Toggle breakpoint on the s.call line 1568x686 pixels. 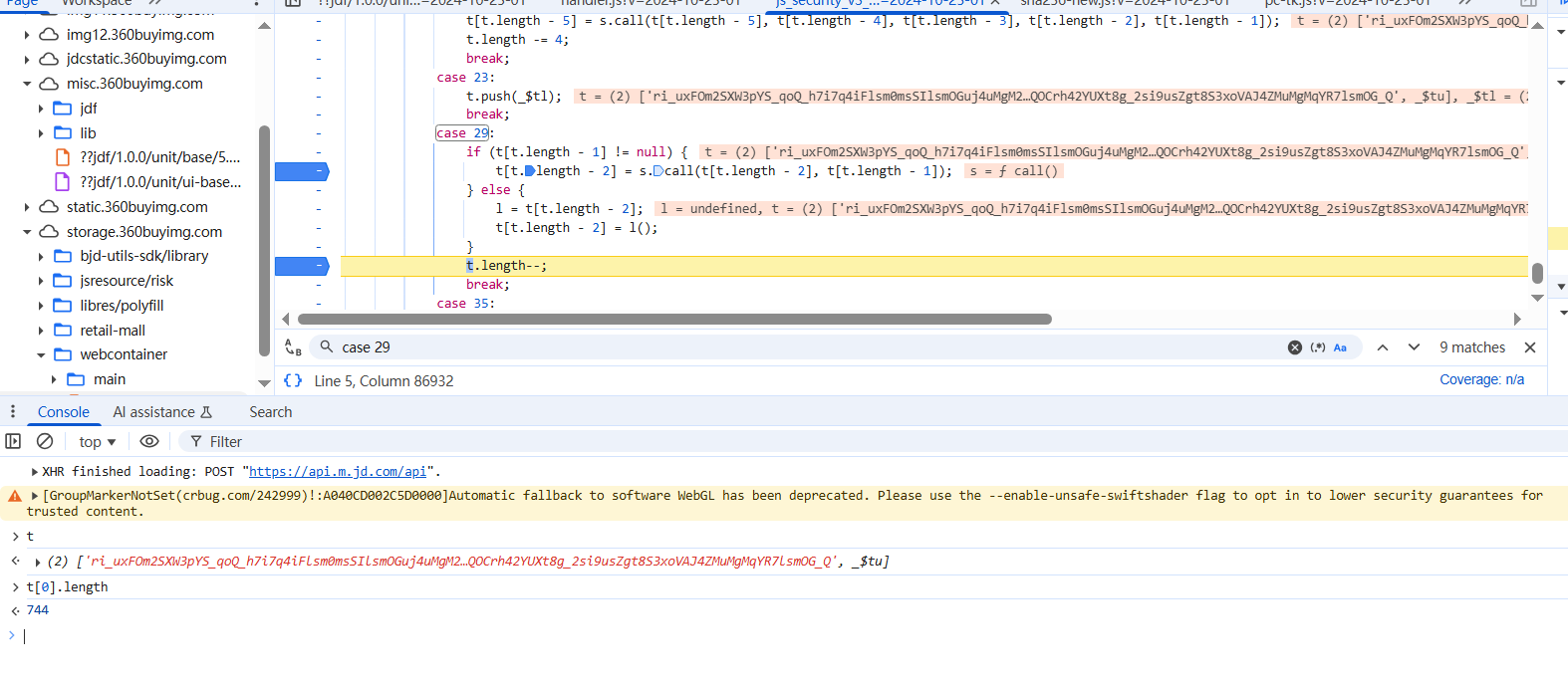click(302, 171)
